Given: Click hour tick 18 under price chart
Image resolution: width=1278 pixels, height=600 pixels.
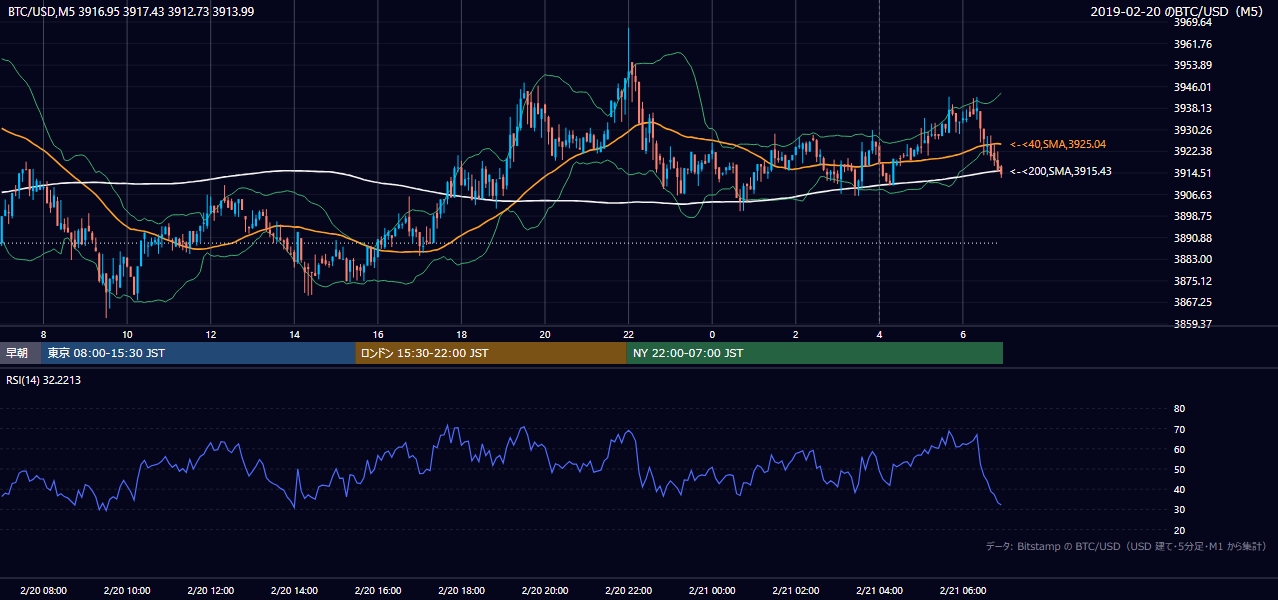Looking at the screenshot, I should (461, 334).
